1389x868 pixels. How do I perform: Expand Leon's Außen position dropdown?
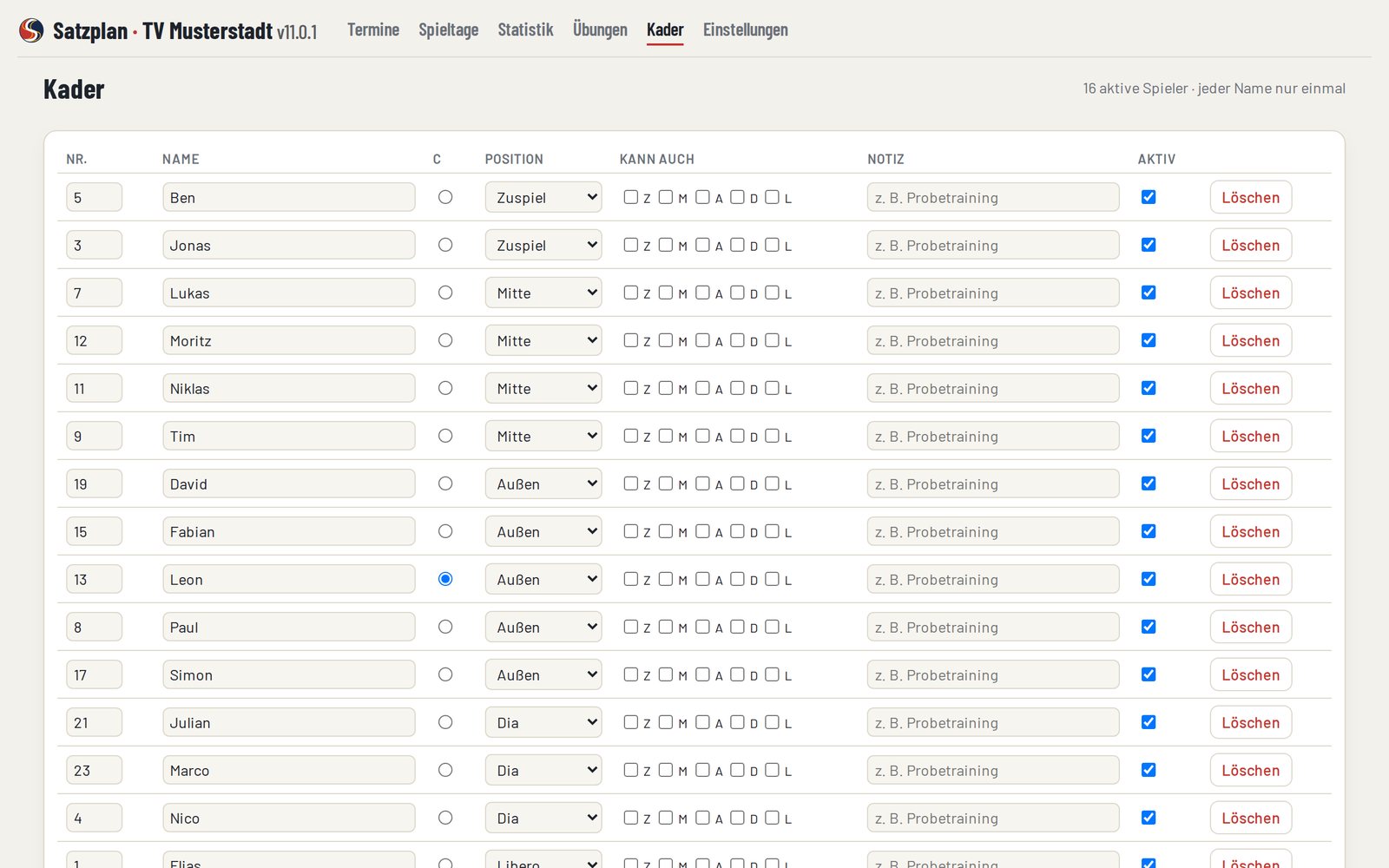click(x=543, y=579)
